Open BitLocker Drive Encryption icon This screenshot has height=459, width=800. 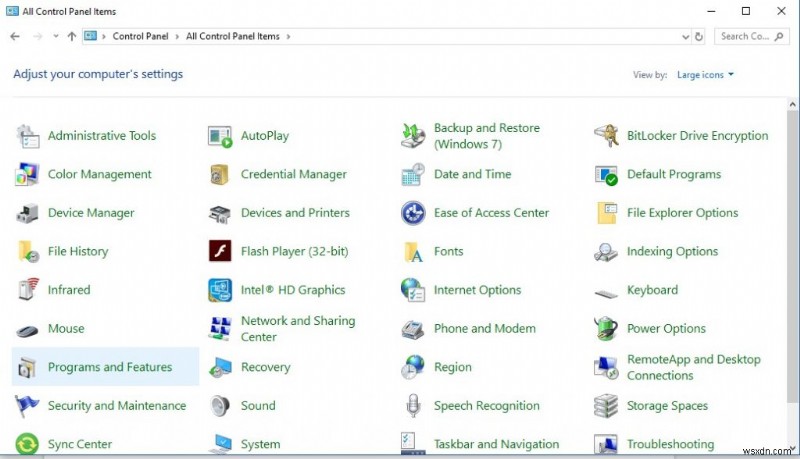(x=606, y=136)
